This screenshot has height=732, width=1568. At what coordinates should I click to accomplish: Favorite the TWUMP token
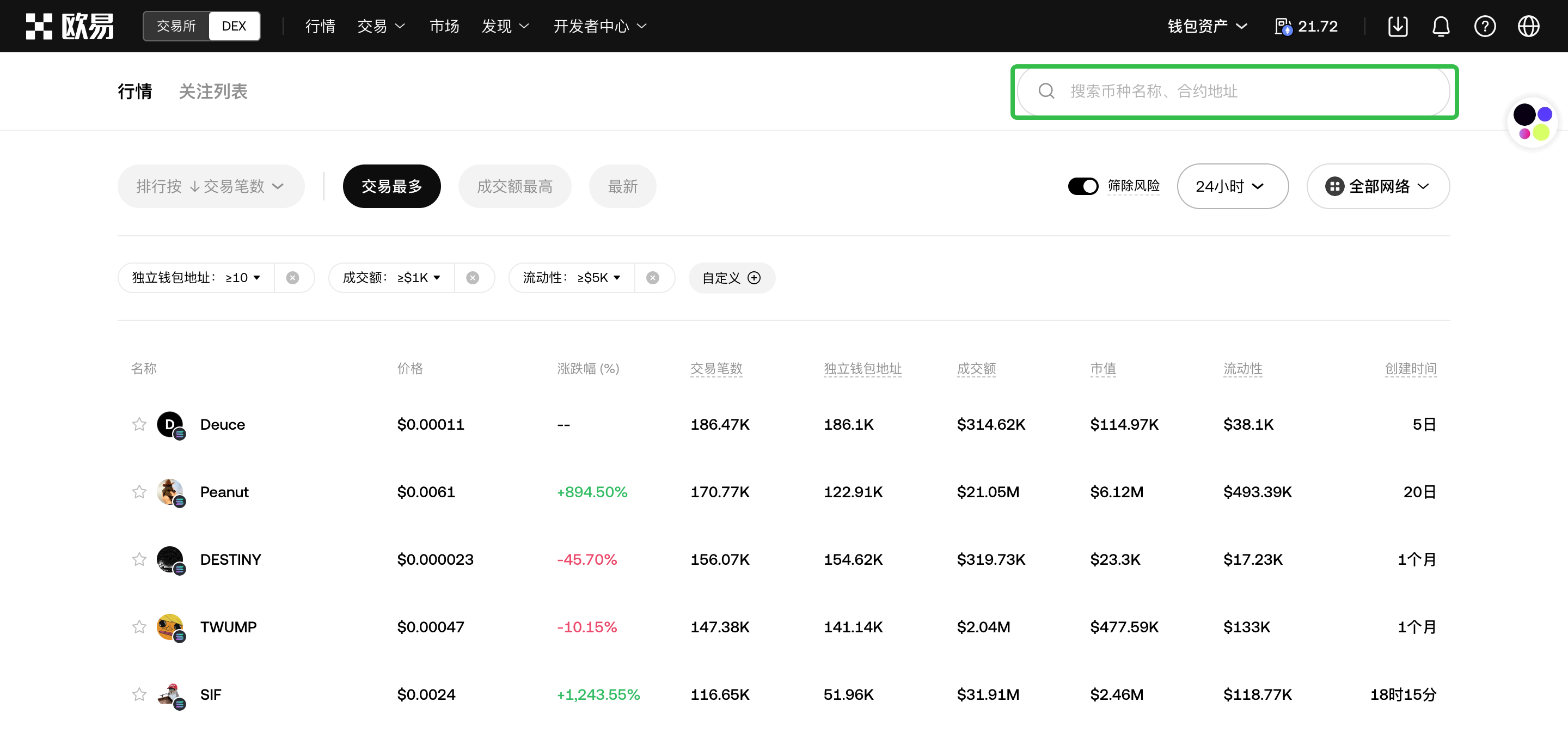(x=139, y=627)
